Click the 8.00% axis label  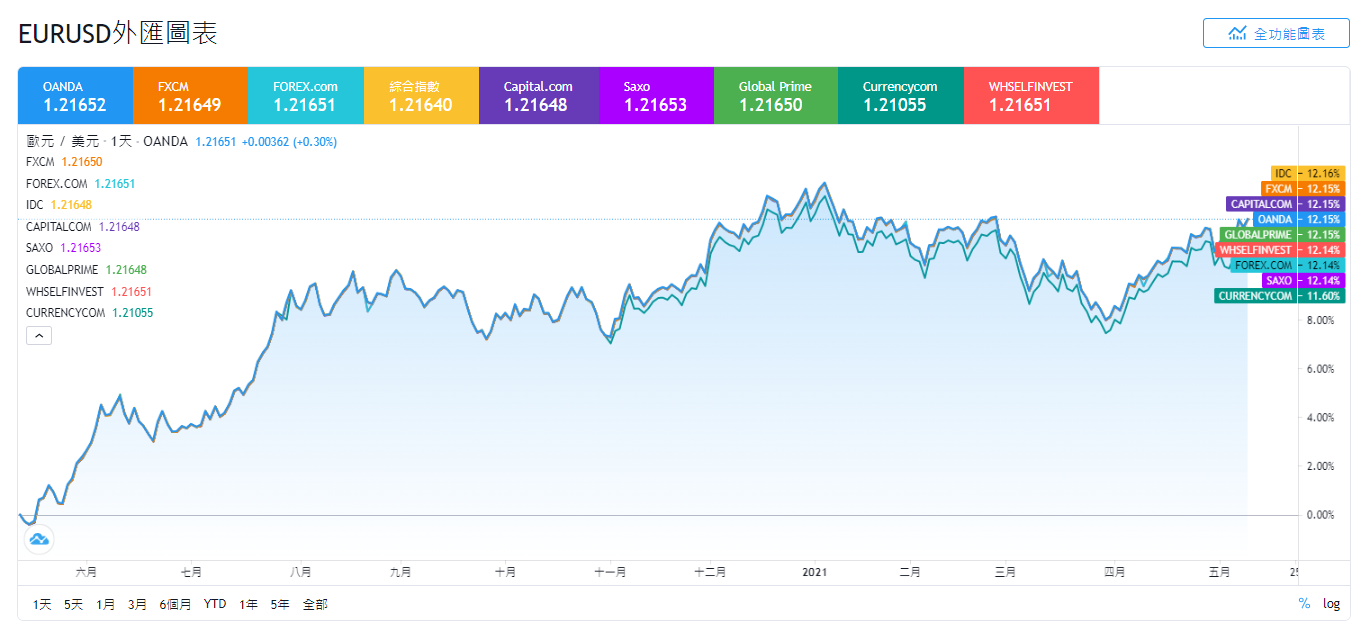click(1320, 320)
